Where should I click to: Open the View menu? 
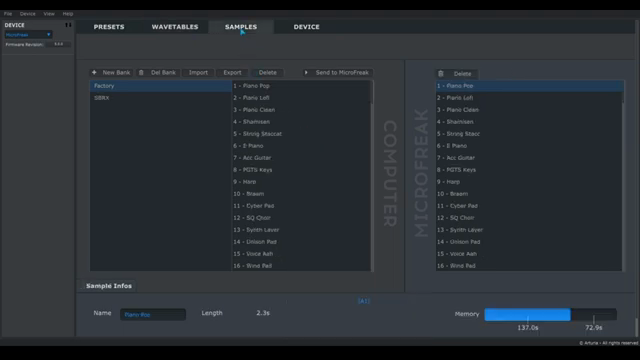(49, 14)
